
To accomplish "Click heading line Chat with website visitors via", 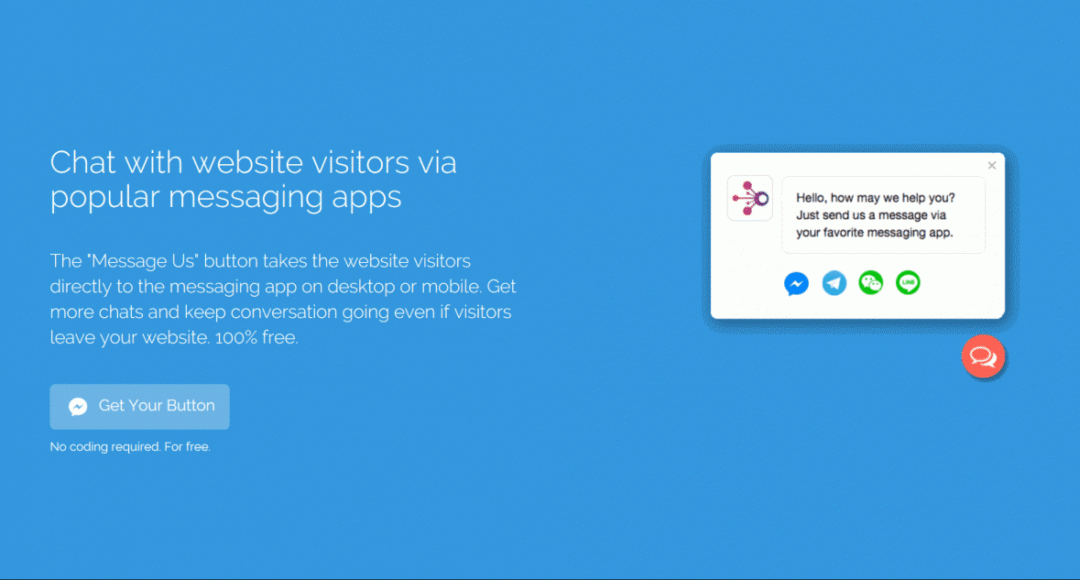I will (253, 163).
